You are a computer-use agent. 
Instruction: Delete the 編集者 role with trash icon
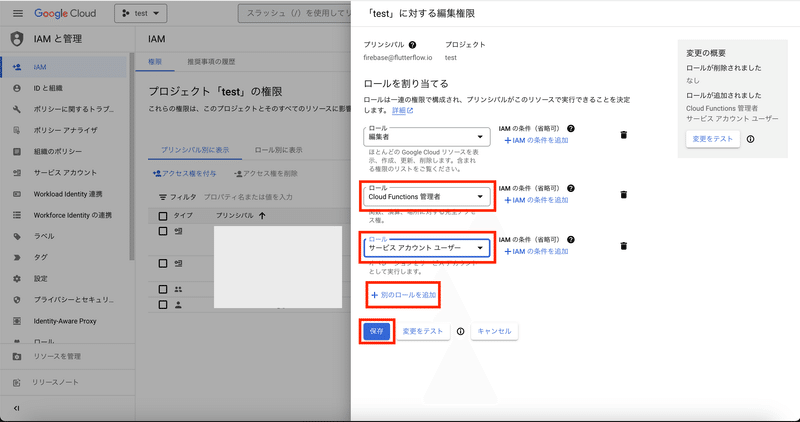[x=623, y=135]
